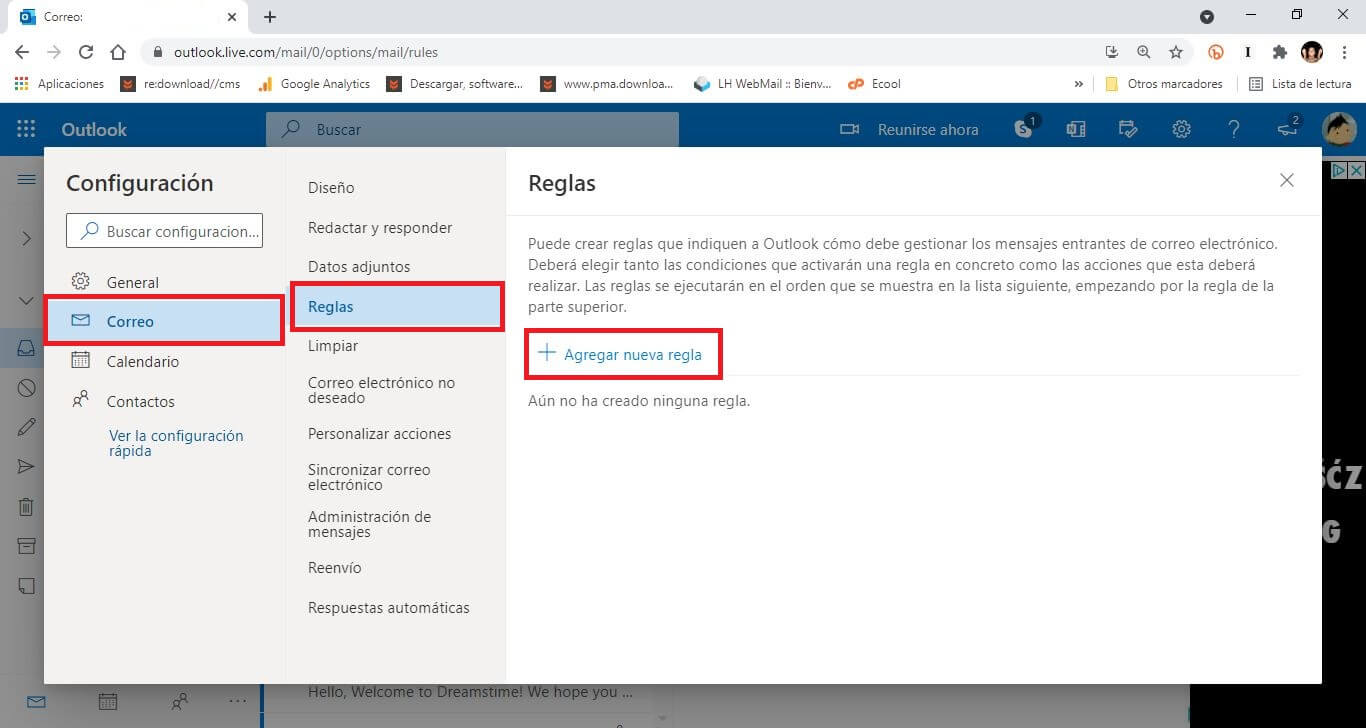Click the Skype icon in Outlook header
1366x728 pixels.
click(1023, 129)
